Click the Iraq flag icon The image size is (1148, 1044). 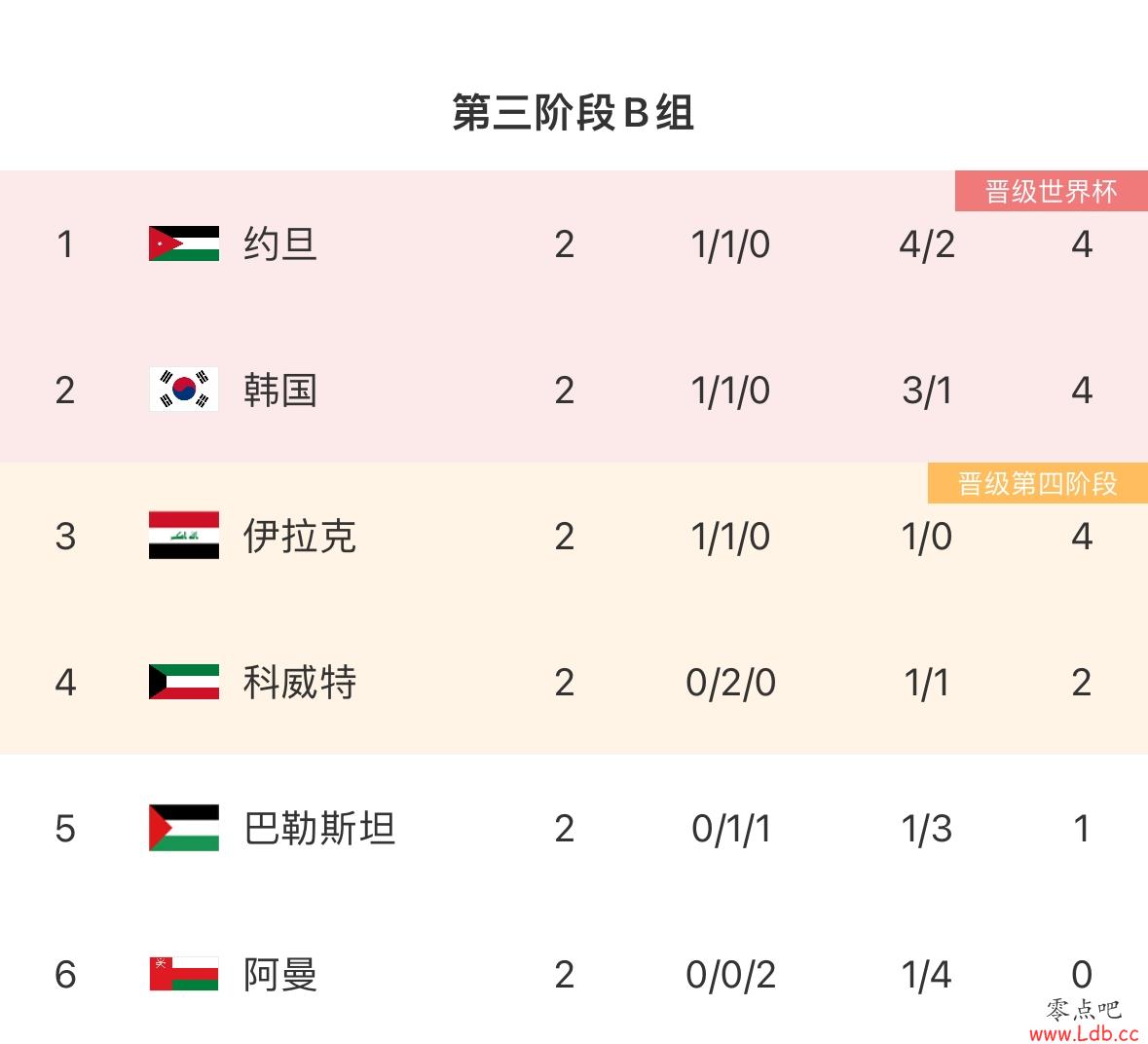click(x=184, y=536)
